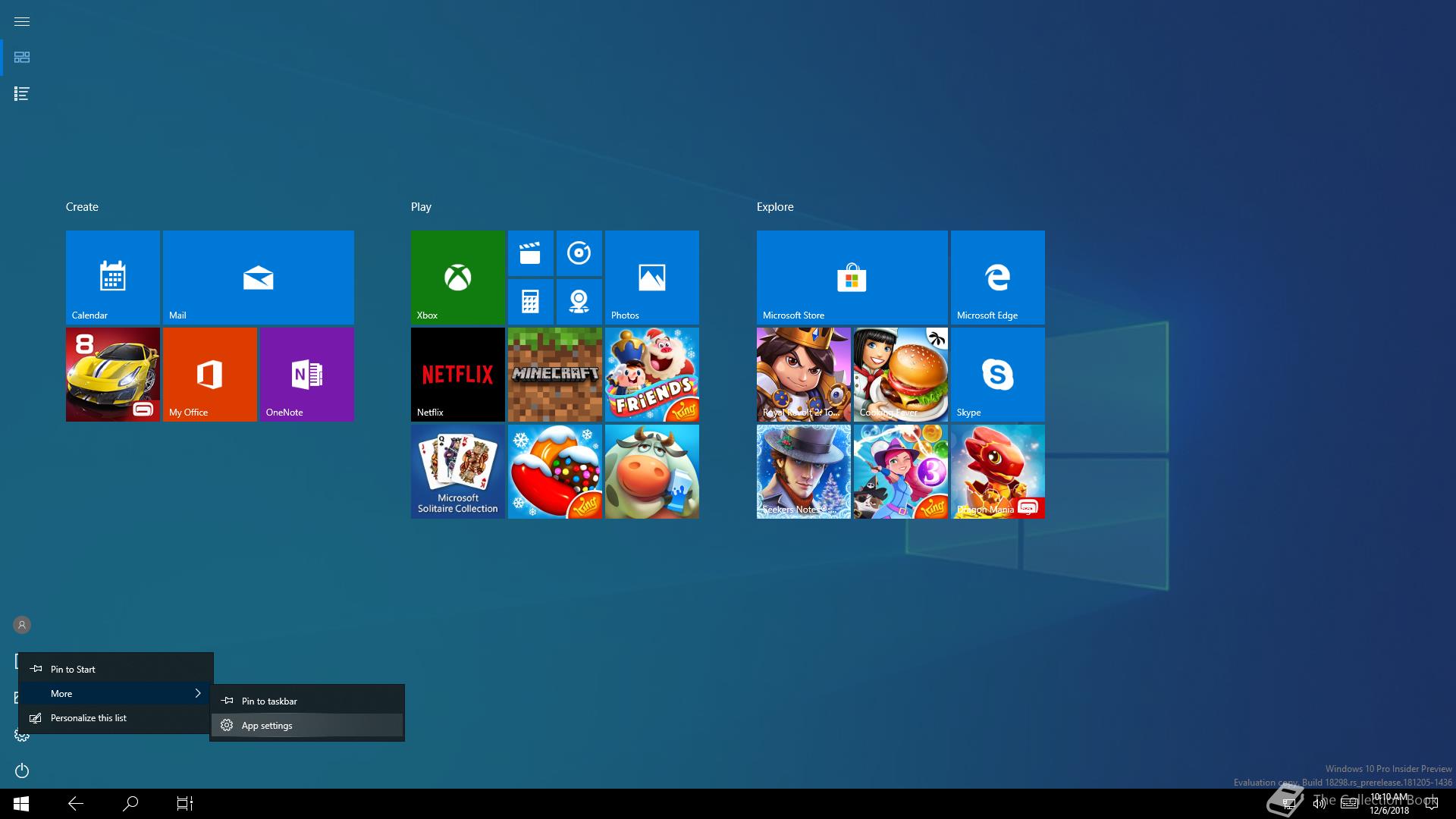Open the My Office tile

point(209,375)
